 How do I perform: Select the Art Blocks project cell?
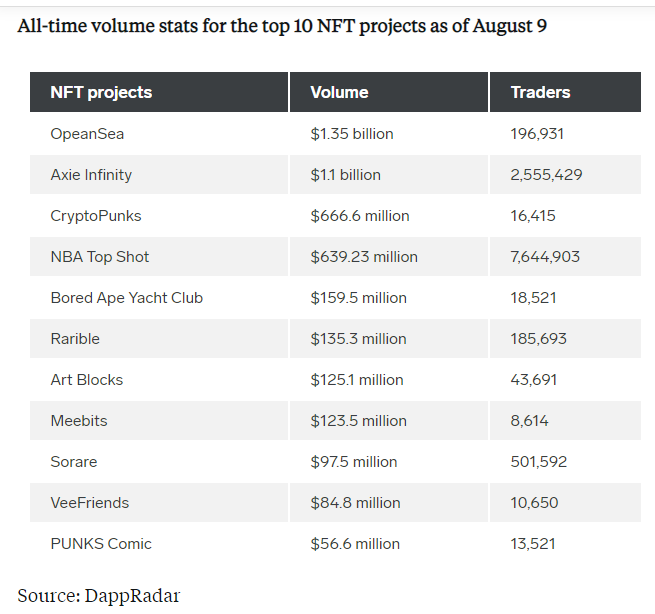click(87, 379)
